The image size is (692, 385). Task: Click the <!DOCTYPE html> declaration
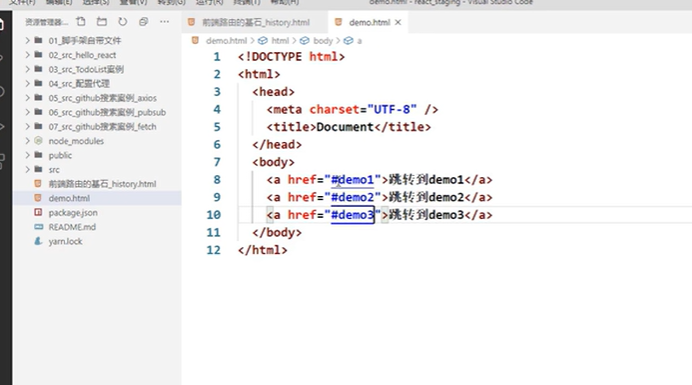pos(291,57)
